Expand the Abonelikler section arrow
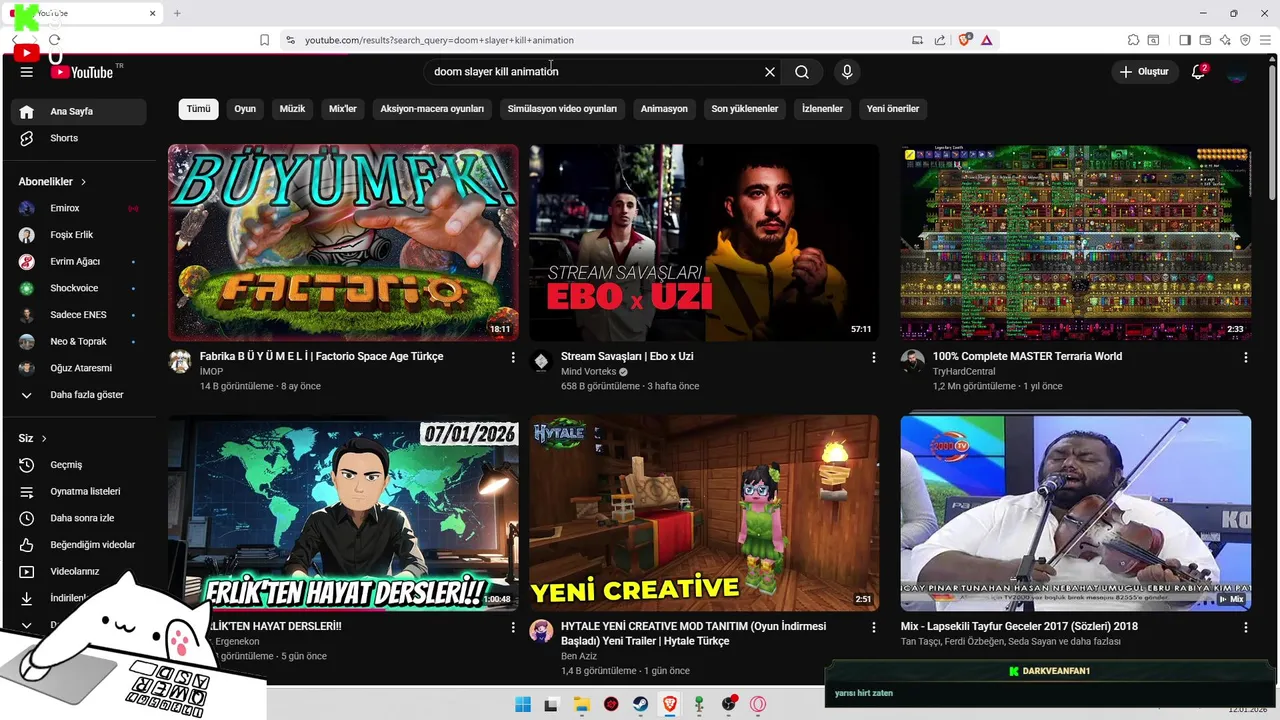Screen dimensions: 1280x720 [x=83, y=182]
